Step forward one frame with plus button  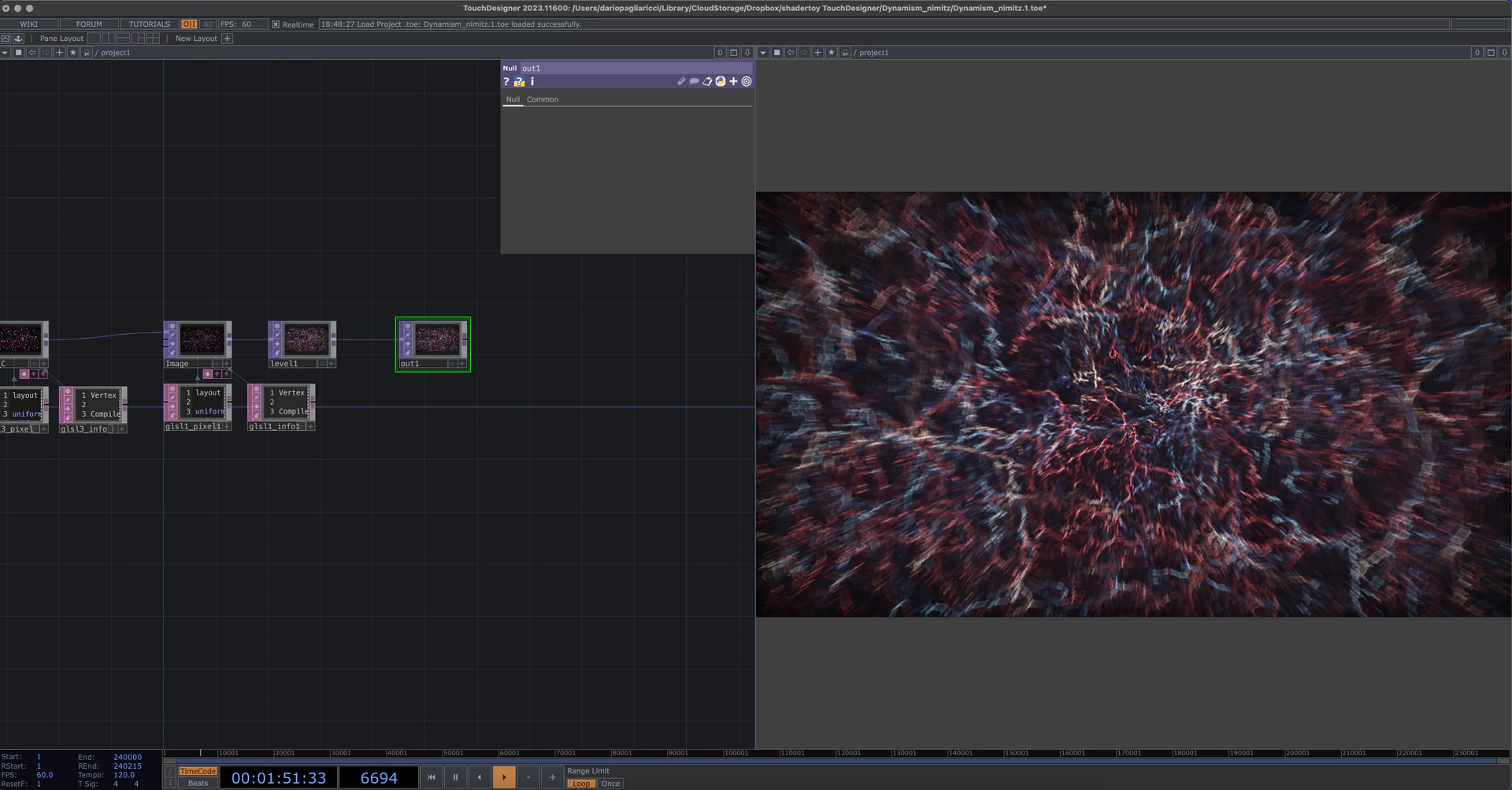click(x=553, y=777)
